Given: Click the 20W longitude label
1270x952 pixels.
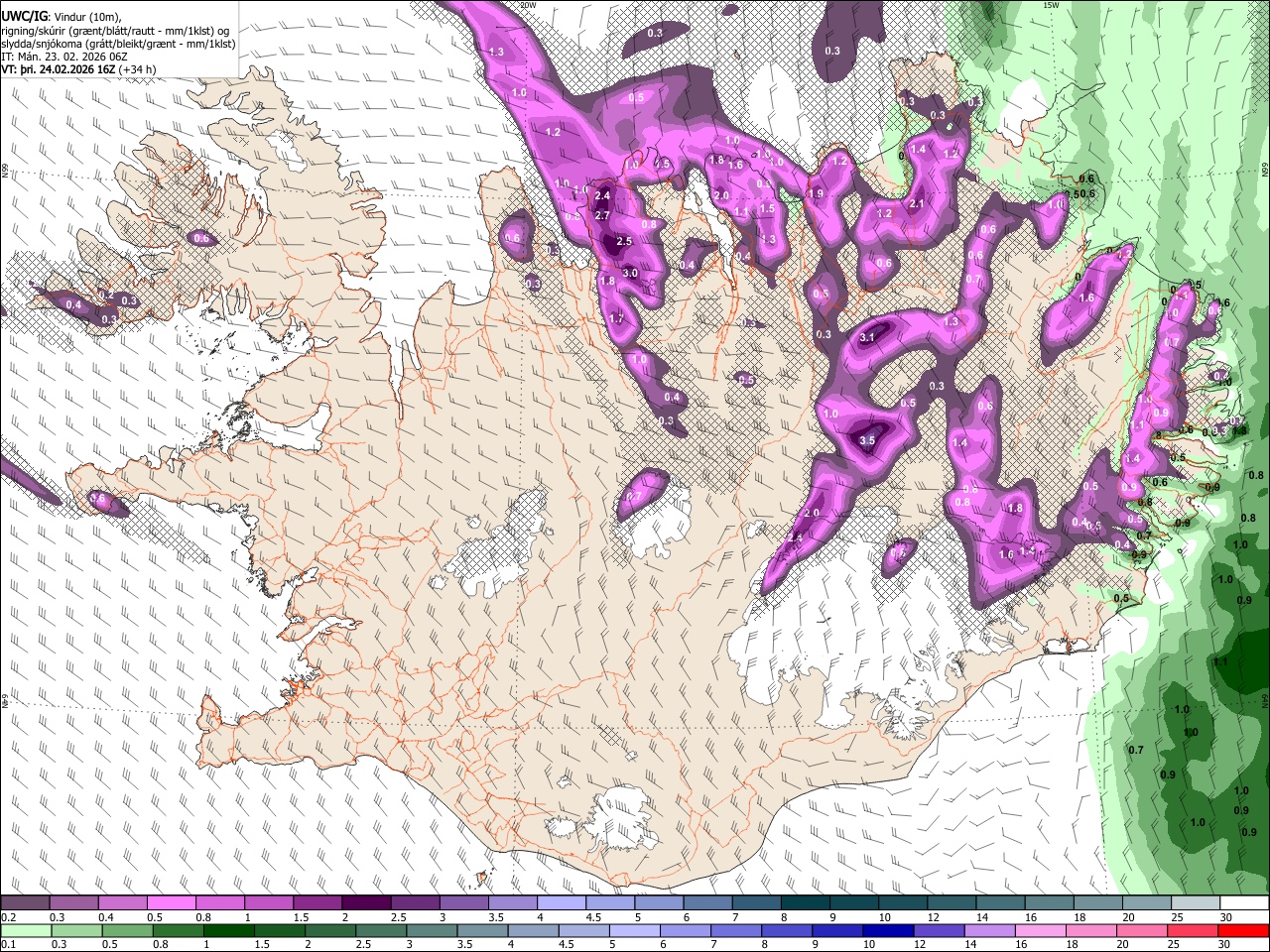Looking at the screenshot, I should [x=529, y=5].
